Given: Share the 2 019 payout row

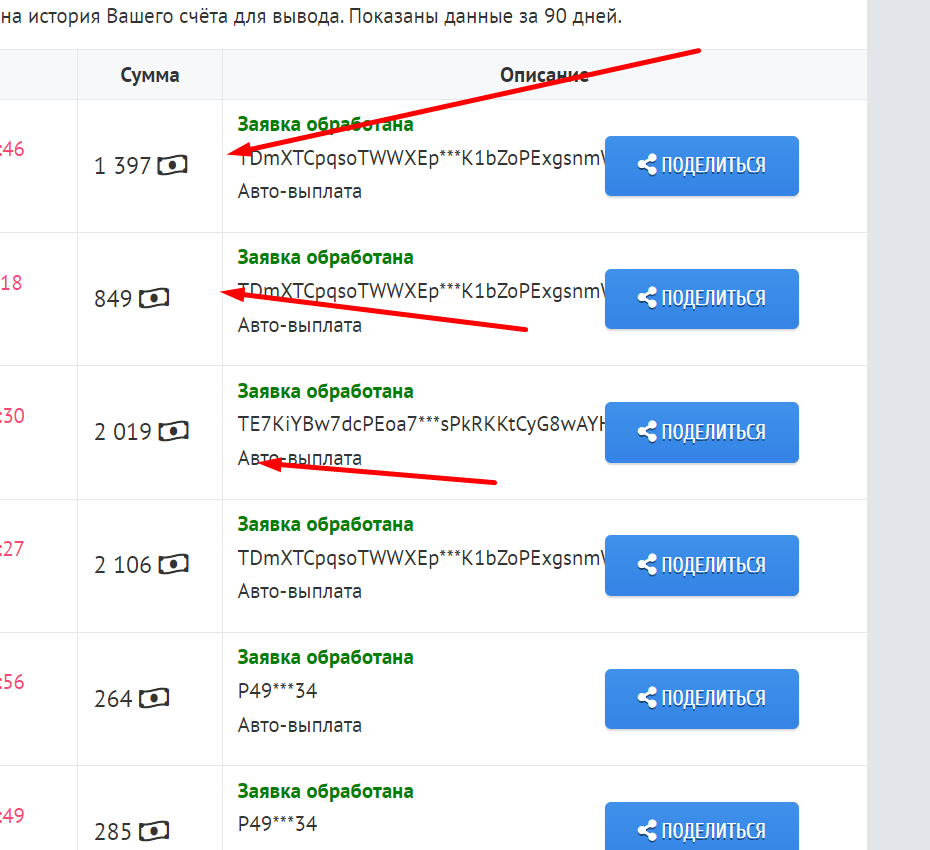Looking at the screenshot, I should click(702, 432).
